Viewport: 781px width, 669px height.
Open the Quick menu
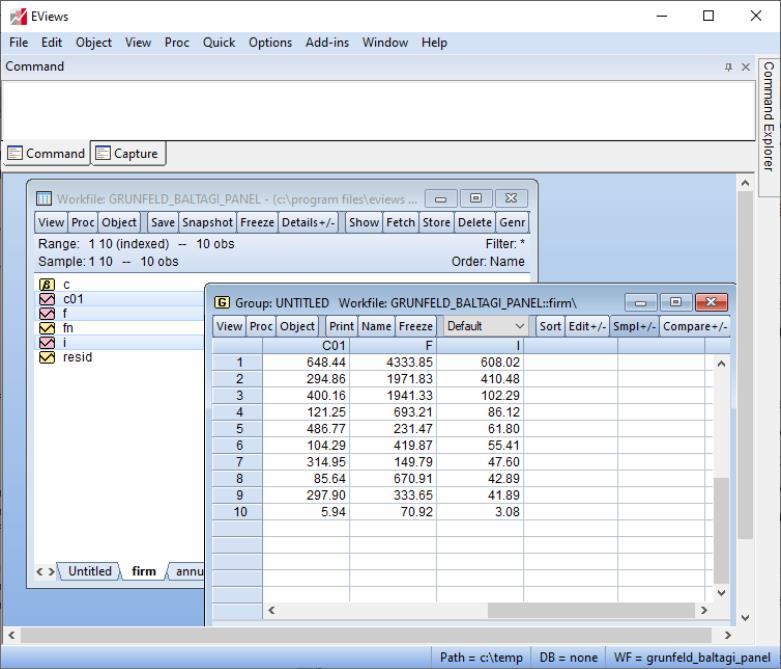point(219,43)
